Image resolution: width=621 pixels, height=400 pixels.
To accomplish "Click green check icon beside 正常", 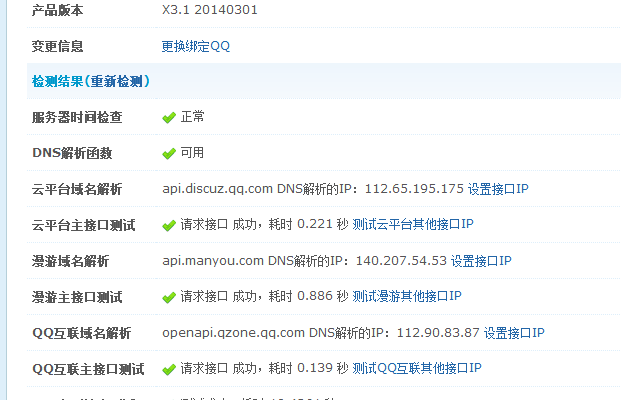I will point(169,118).
